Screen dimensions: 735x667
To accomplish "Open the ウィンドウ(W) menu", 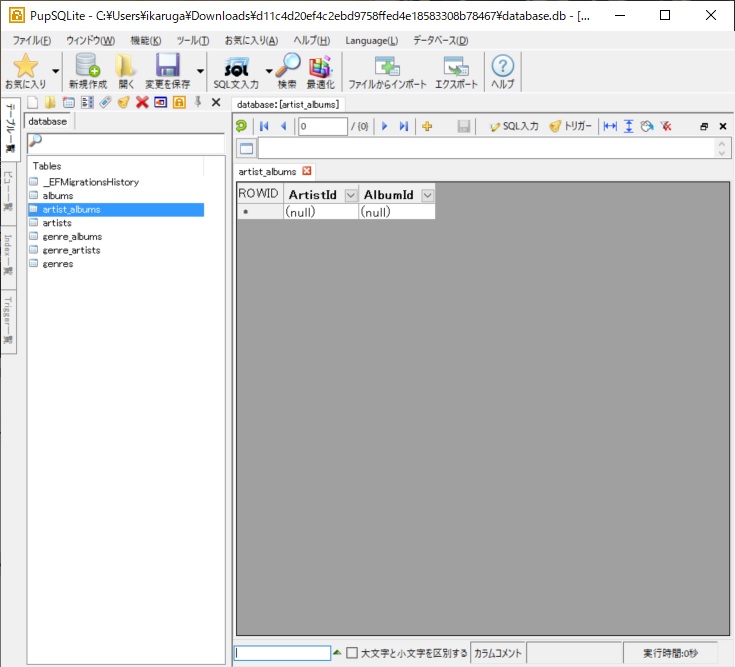I will tap(90, 41).
